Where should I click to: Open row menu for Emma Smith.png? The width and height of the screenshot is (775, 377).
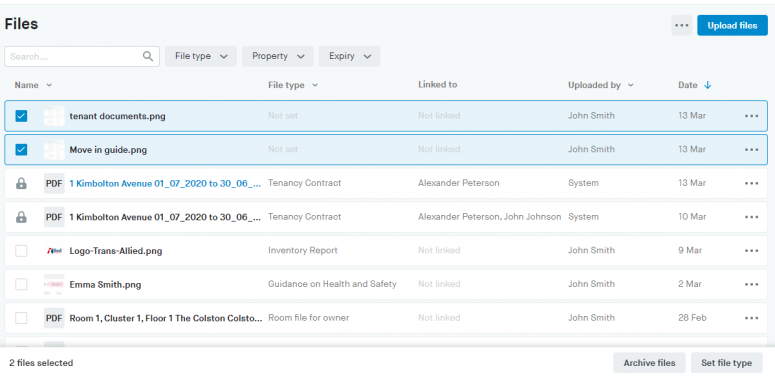click(x=751, y=284)
